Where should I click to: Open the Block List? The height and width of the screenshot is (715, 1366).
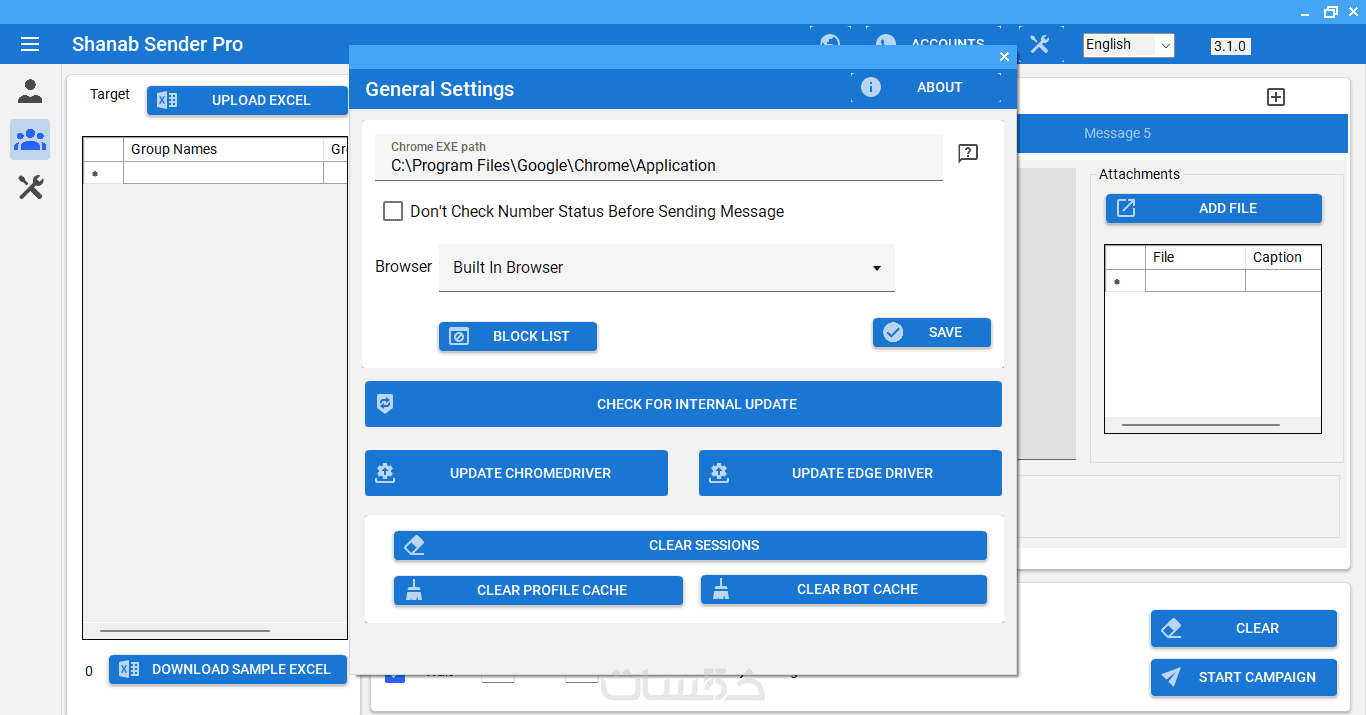517,336
